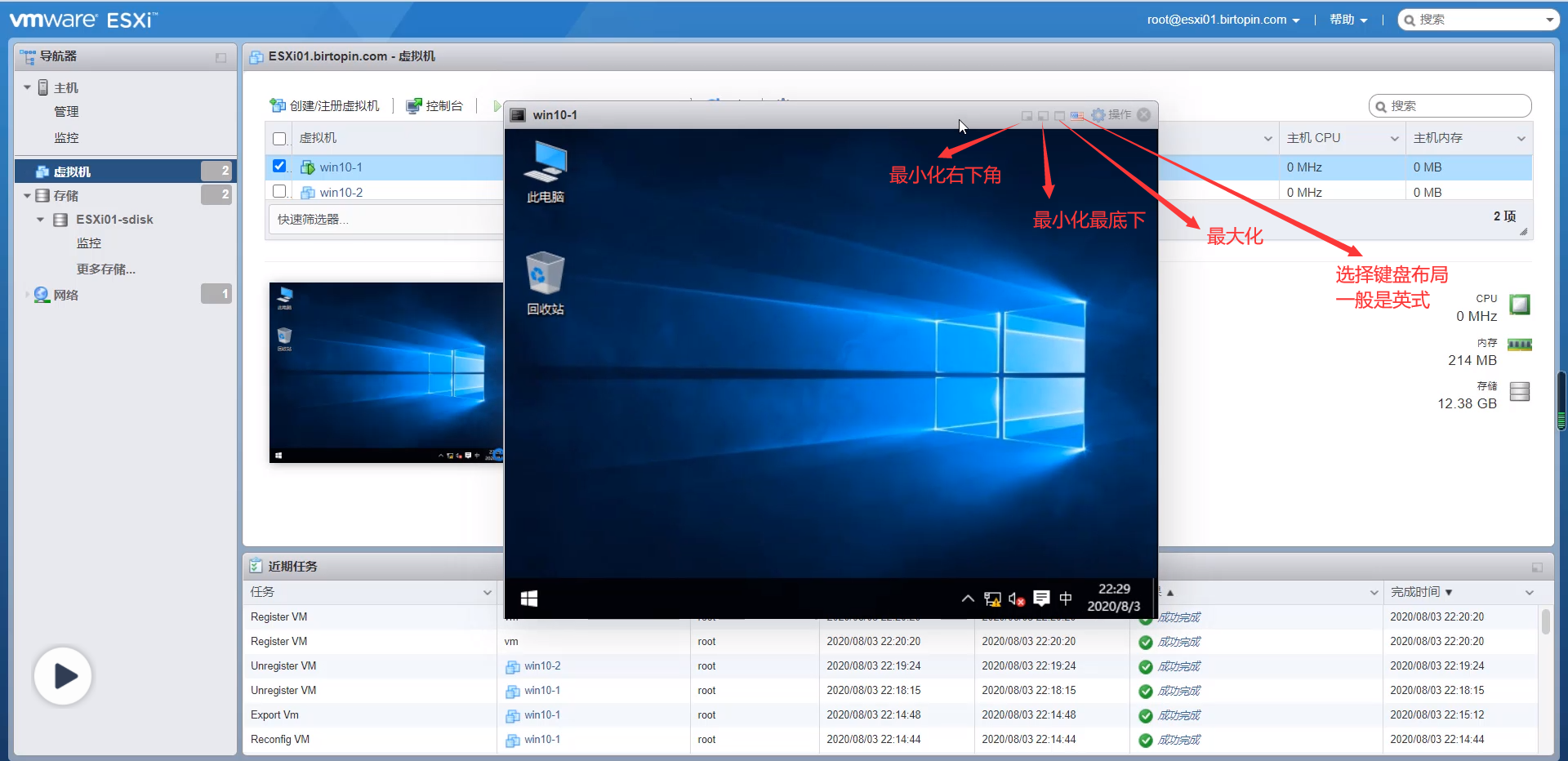Open the 主机内存 column dropdown arrow
Viewport: 1568px width, 761px height.
(x=1521, y=139)
